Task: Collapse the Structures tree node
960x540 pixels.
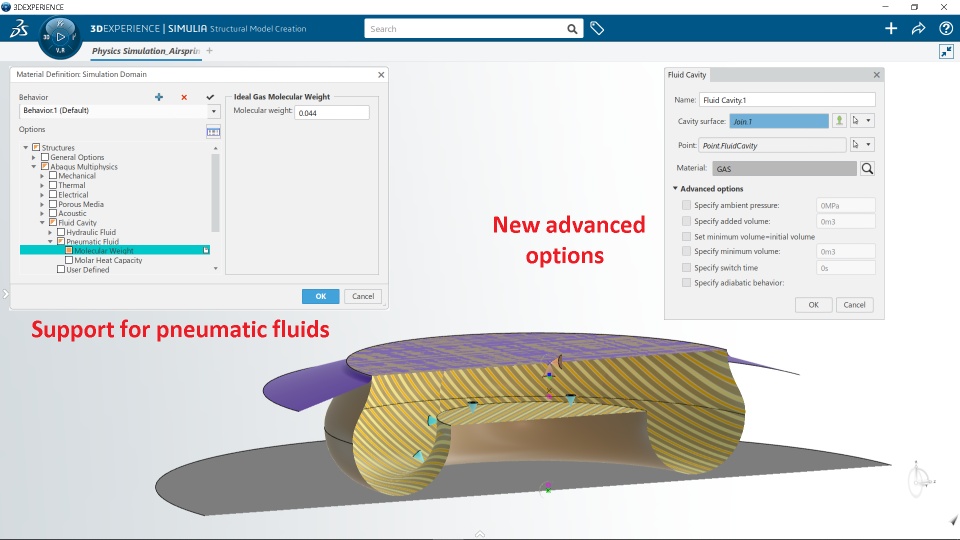Action: point(26,148)
